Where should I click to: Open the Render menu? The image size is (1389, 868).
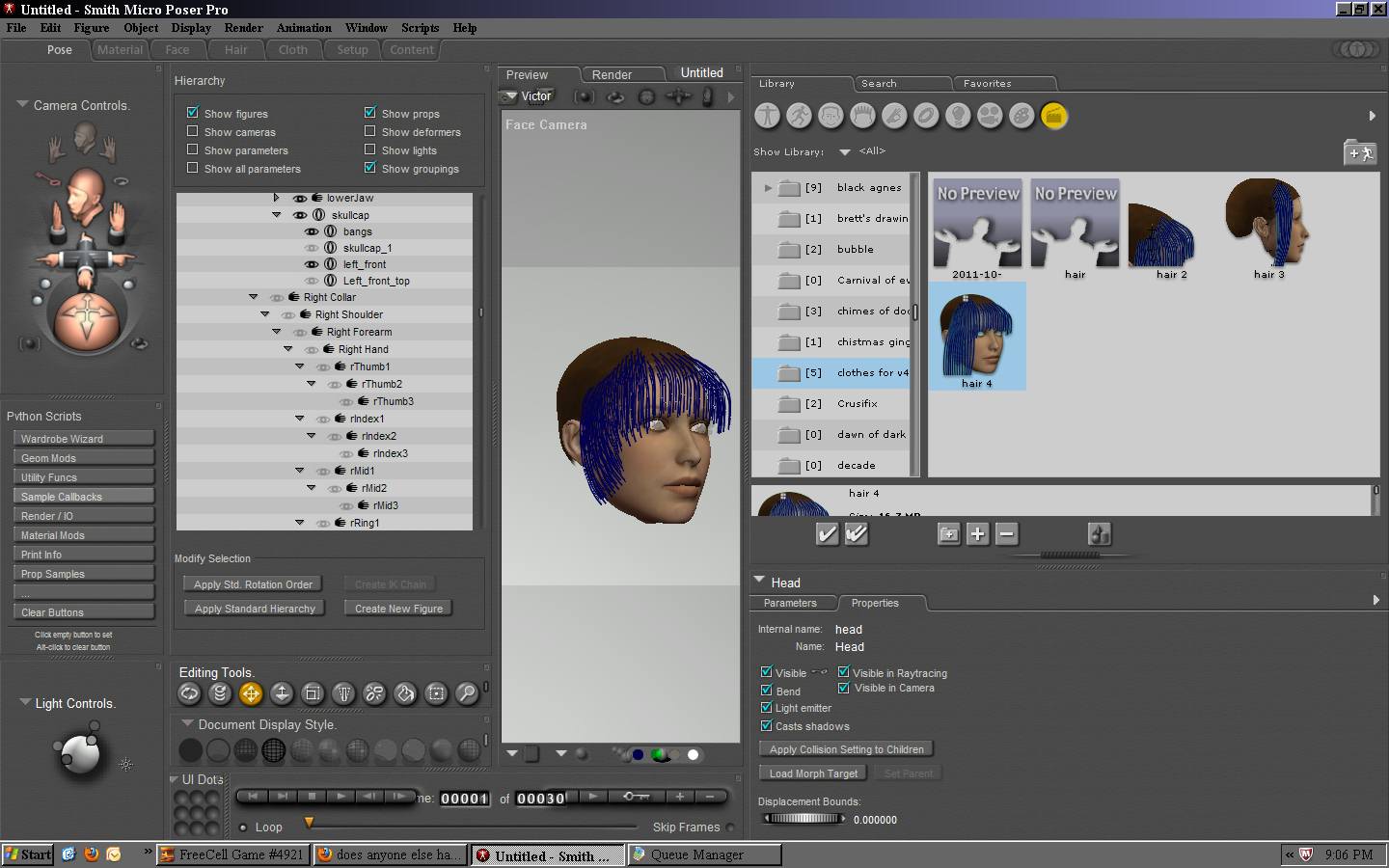pyautogui.click(x=243, y=28)
